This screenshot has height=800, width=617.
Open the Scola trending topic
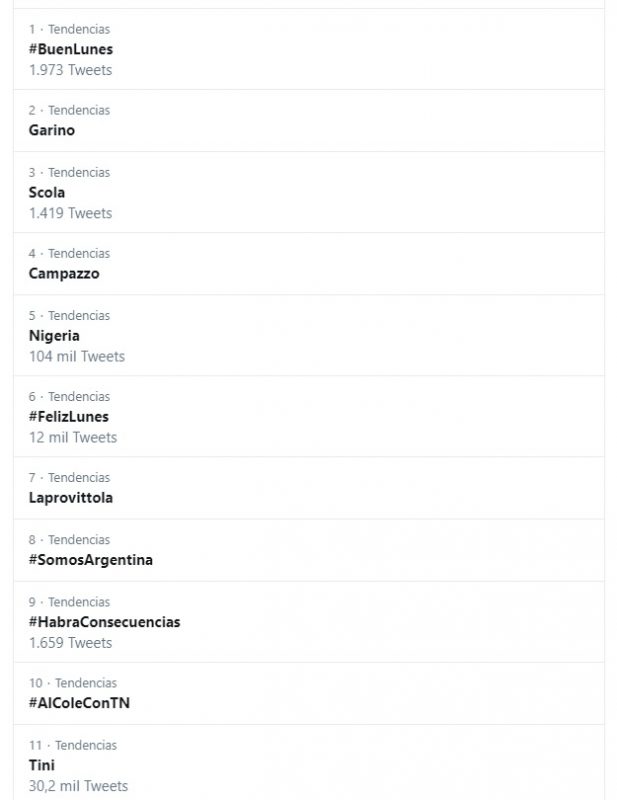click(47, 192)
